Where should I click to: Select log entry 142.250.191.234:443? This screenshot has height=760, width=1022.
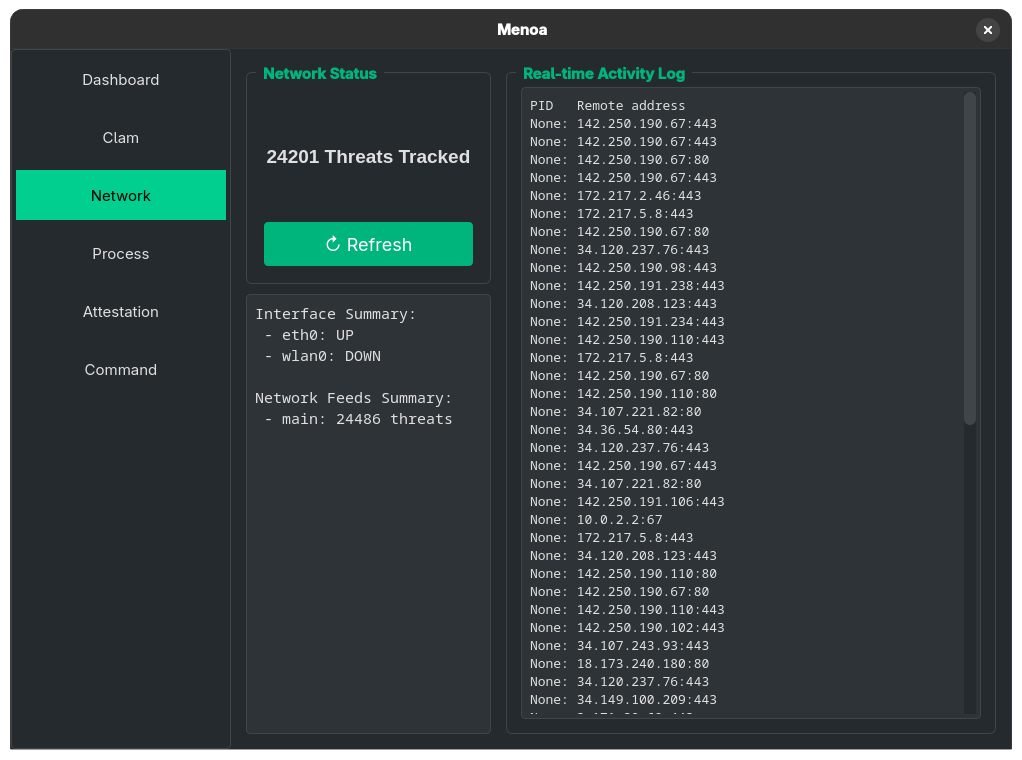627,322
